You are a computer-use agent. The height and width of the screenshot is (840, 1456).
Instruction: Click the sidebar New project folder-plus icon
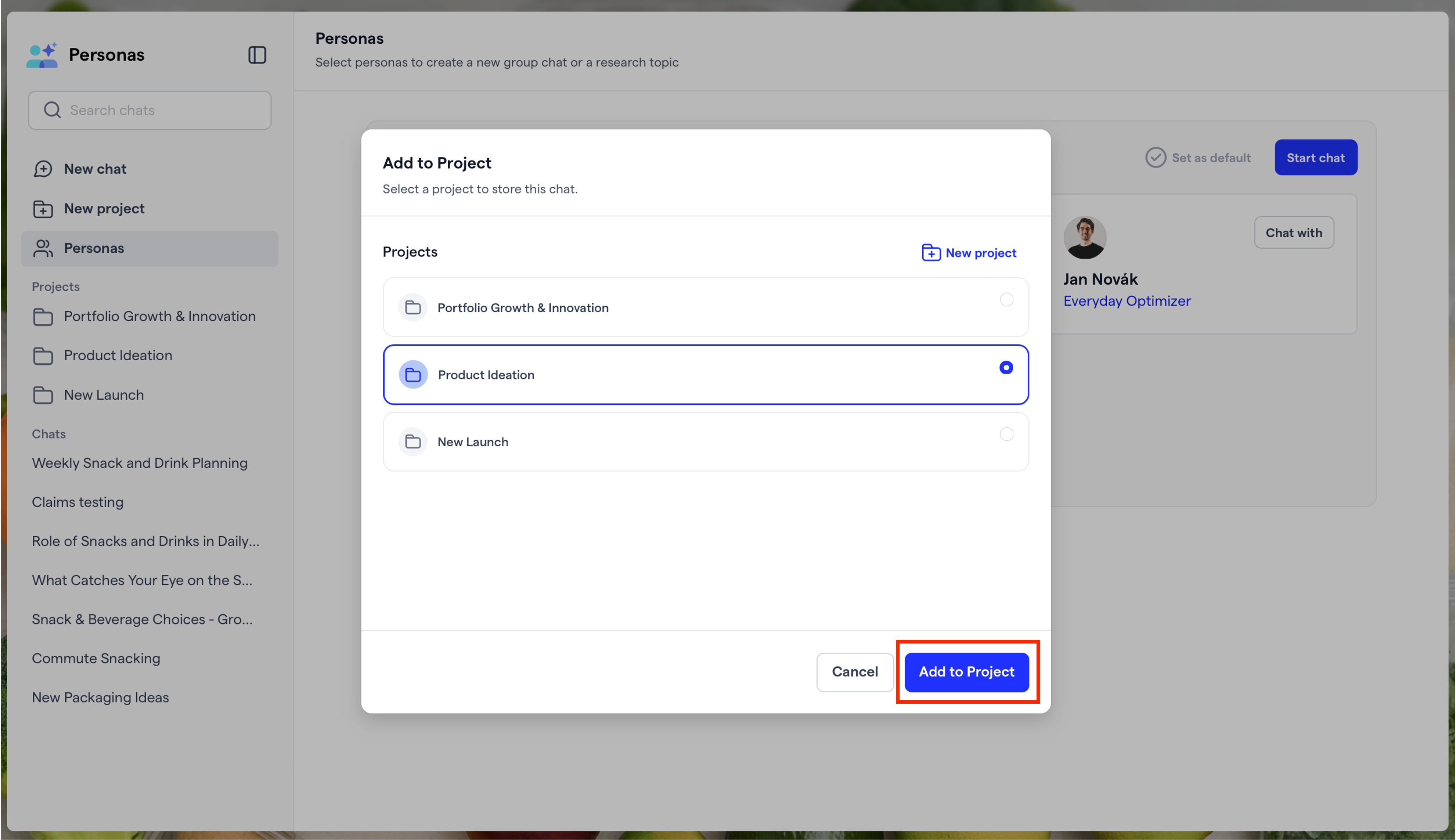(x=43, y=209)
